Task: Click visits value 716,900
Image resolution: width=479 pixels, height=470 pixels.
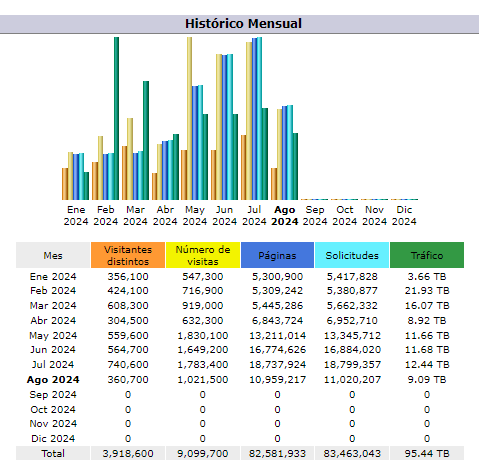Action: [203, 291]
